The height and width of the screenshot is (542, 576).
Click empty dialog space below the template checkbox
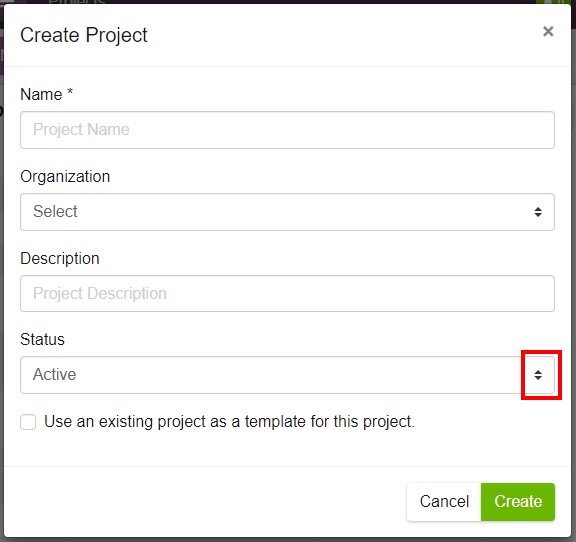pyautogui.click(x=287, y=450)
